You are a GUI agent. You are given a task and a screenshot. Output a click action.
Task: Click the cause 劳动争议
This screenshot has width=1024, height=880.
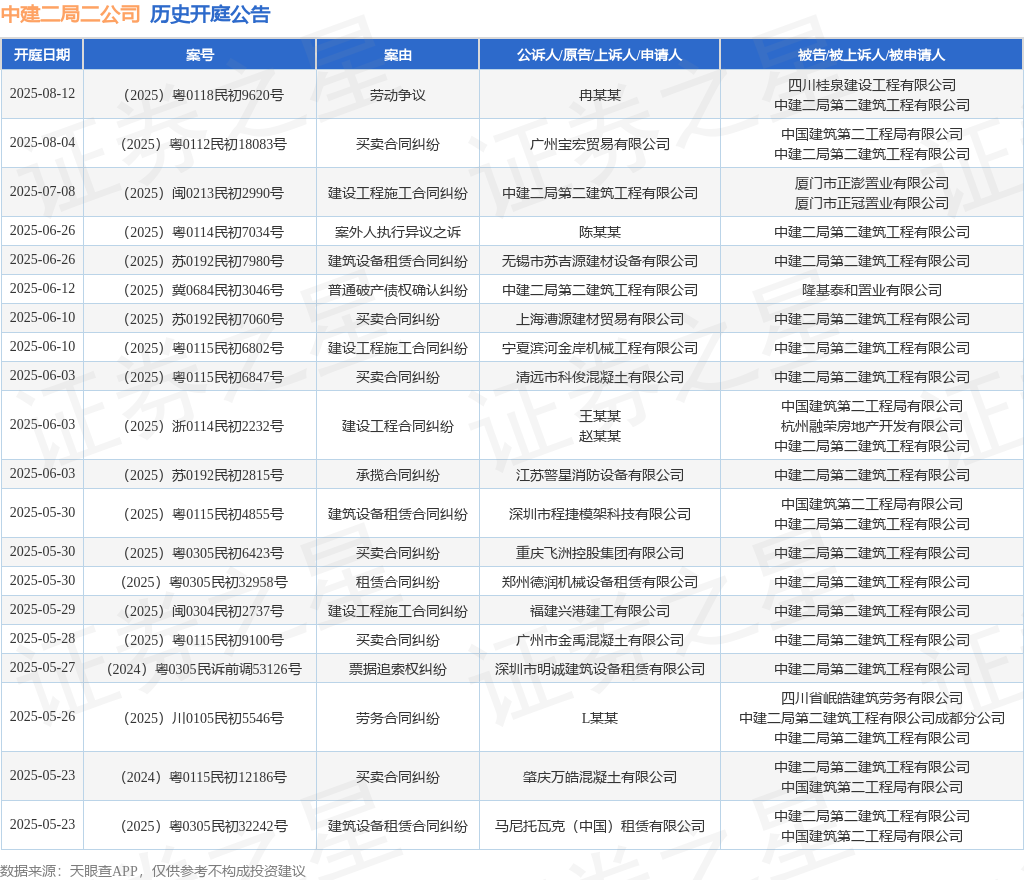(x=398, y=95)
